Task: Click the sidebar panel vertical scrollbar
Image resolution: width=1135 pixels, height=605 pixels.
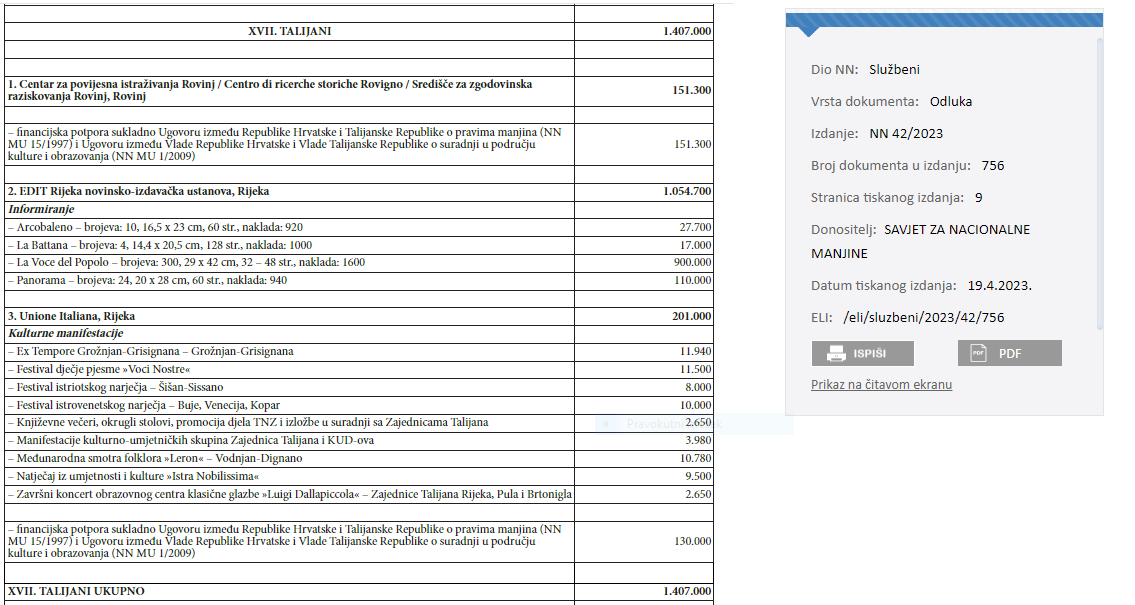Action: 1100,180
